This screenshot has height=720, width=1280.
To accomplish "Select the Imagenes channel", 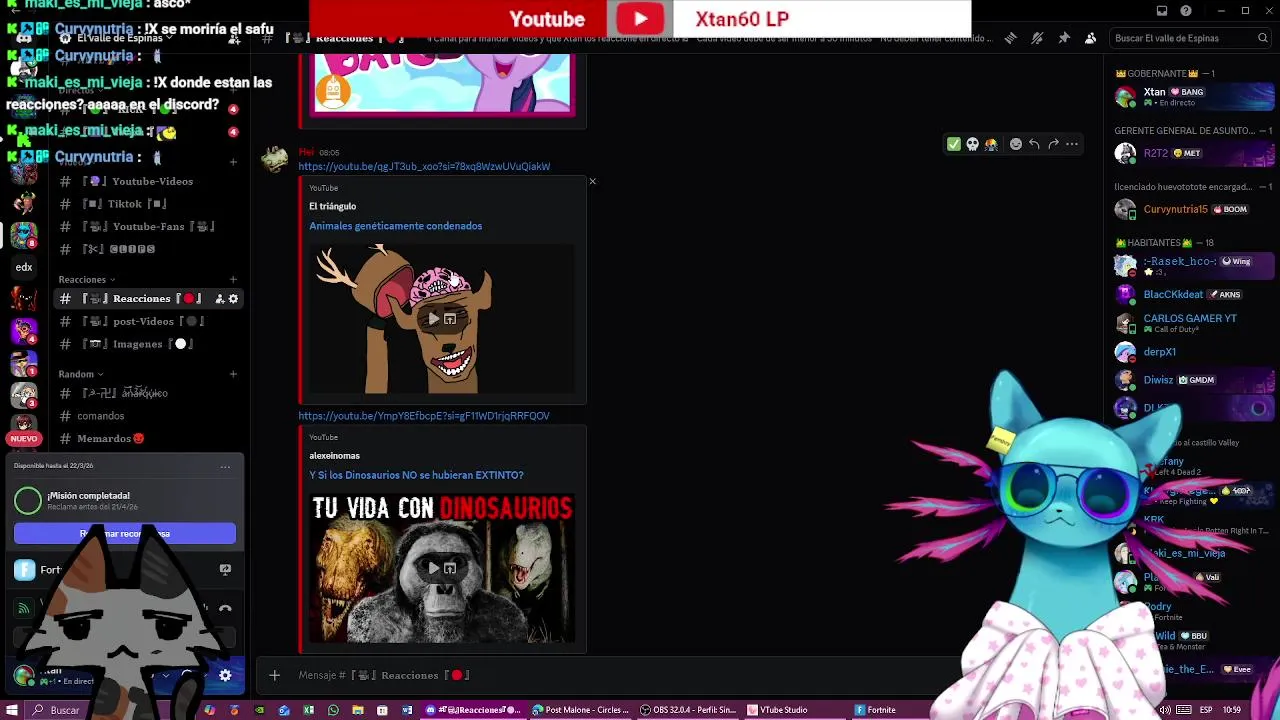I will point(147,344).
